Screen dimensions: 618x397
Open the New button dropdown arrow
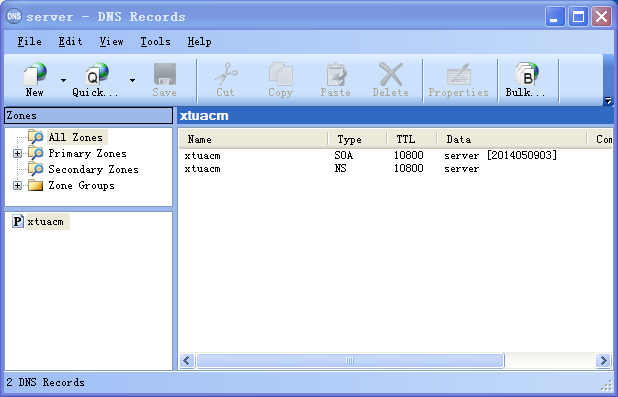(x=63, y=80)
